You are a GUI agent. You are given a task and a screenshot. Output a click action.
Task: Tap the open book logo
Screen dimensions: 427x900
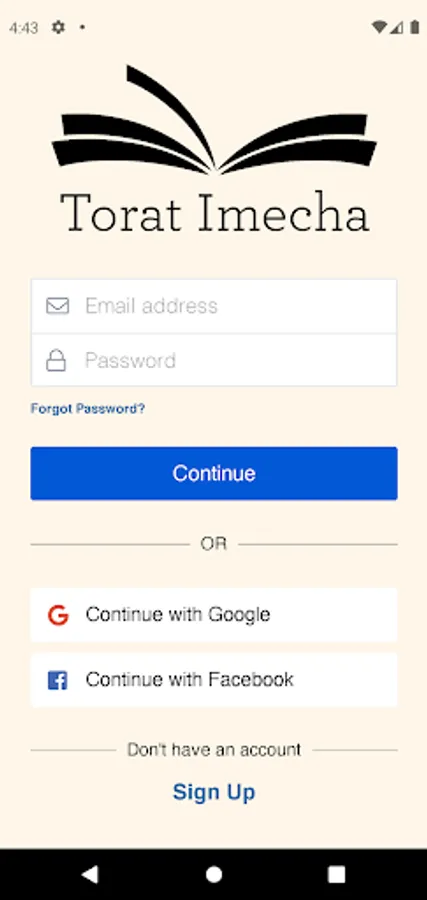pyautogui.click(x=214, y=119)
